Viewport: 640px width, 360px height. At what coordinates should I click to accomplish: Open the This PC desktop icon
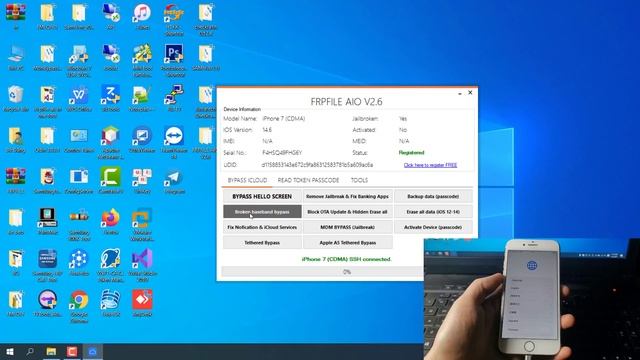coord(16,58)
